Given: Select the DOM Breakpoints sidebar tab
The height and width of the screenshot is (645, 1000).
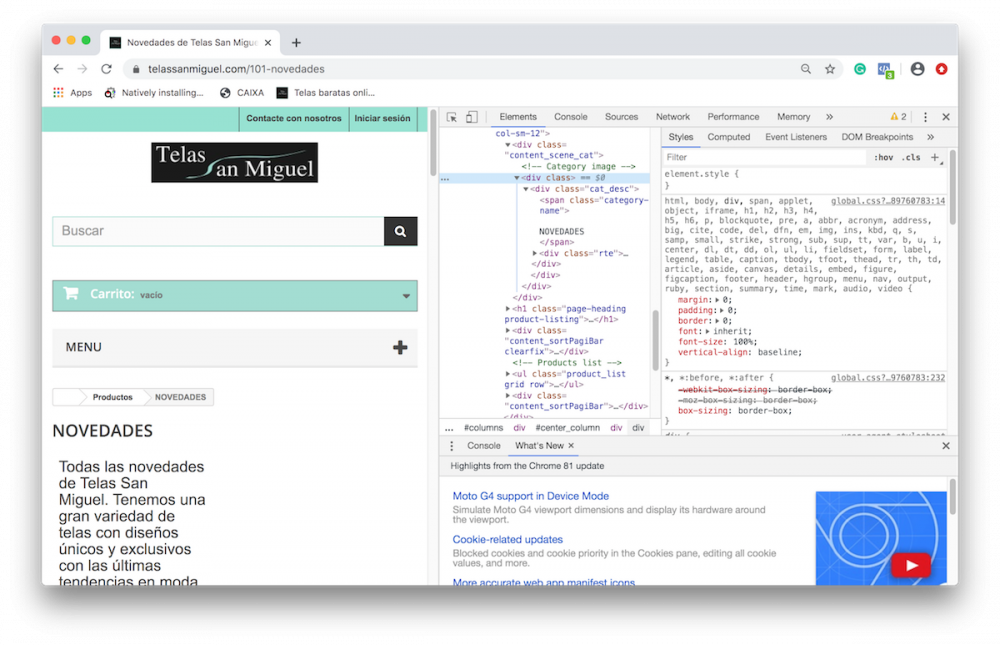Looking at the screenshot, I should pyautogui.click(x=877, y=137).
